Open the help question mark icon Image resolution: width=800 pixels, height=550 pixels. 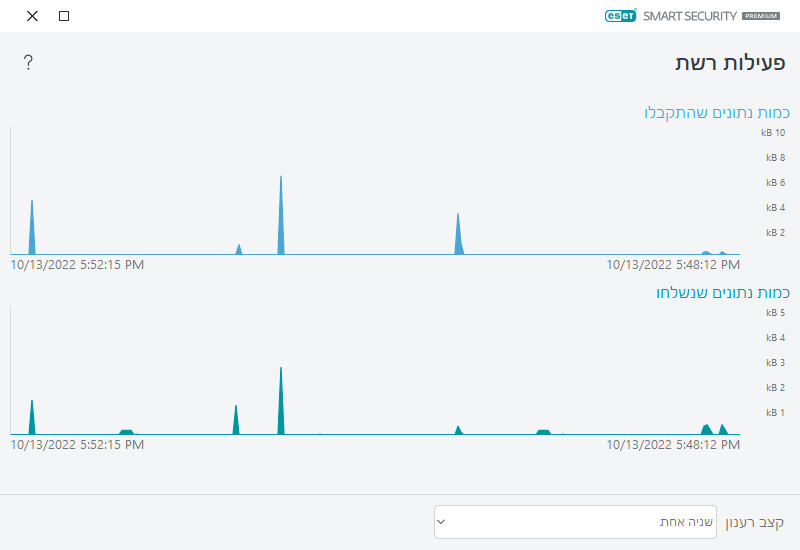pos(28,62)
